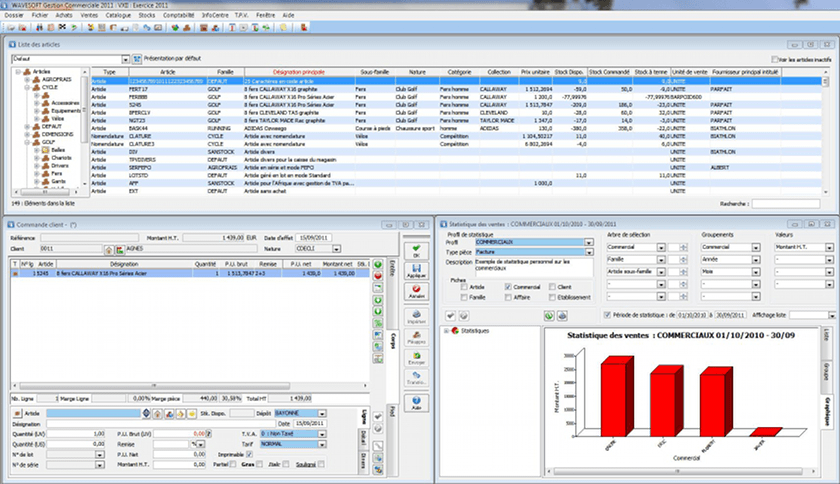
Task: Sort by Désignation principale column header
Action: pos(298,72)
